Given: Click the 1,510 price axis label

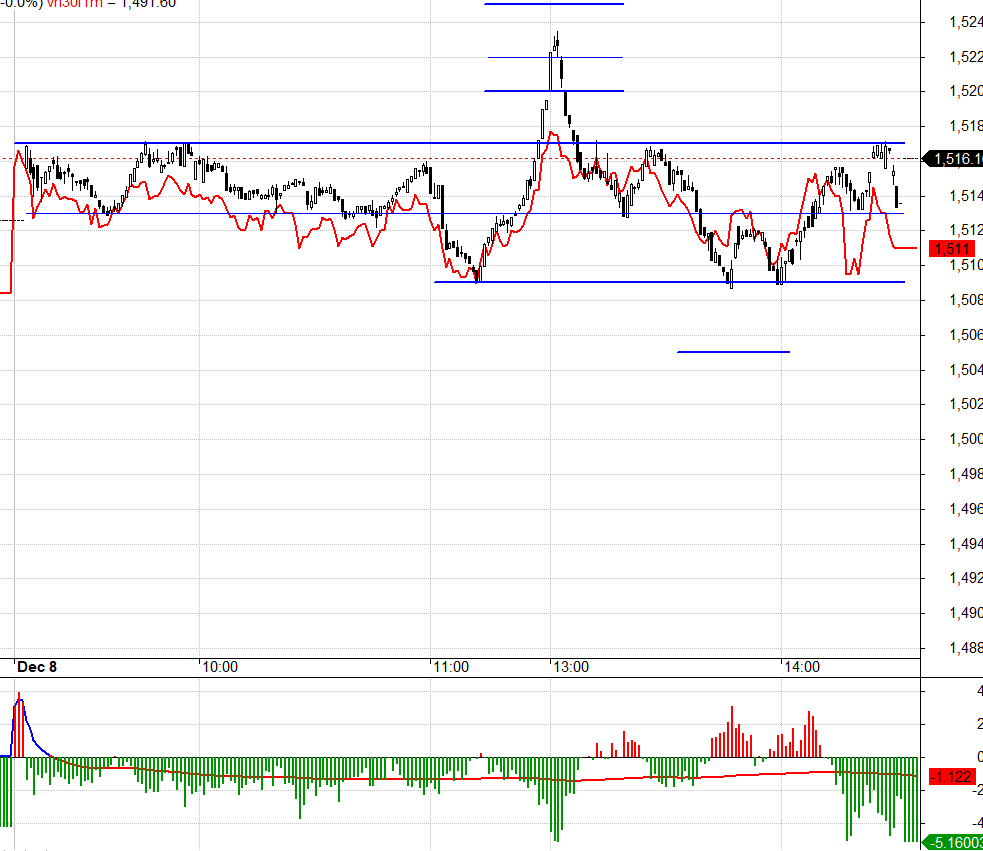Looking at the screenshot, I should click(x=966, y=265).
